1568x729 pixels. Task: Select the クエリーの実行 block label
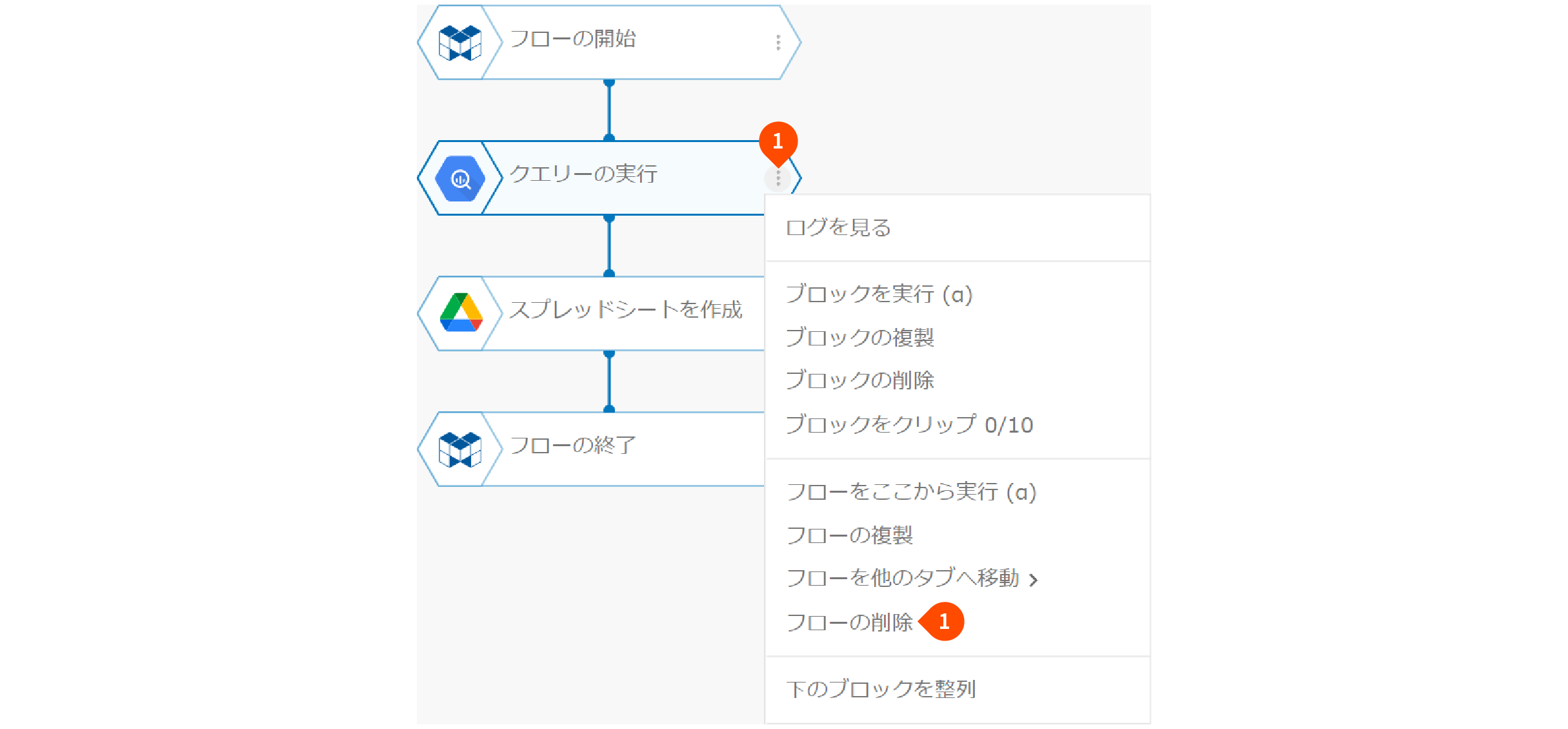[x=583, y=174]
